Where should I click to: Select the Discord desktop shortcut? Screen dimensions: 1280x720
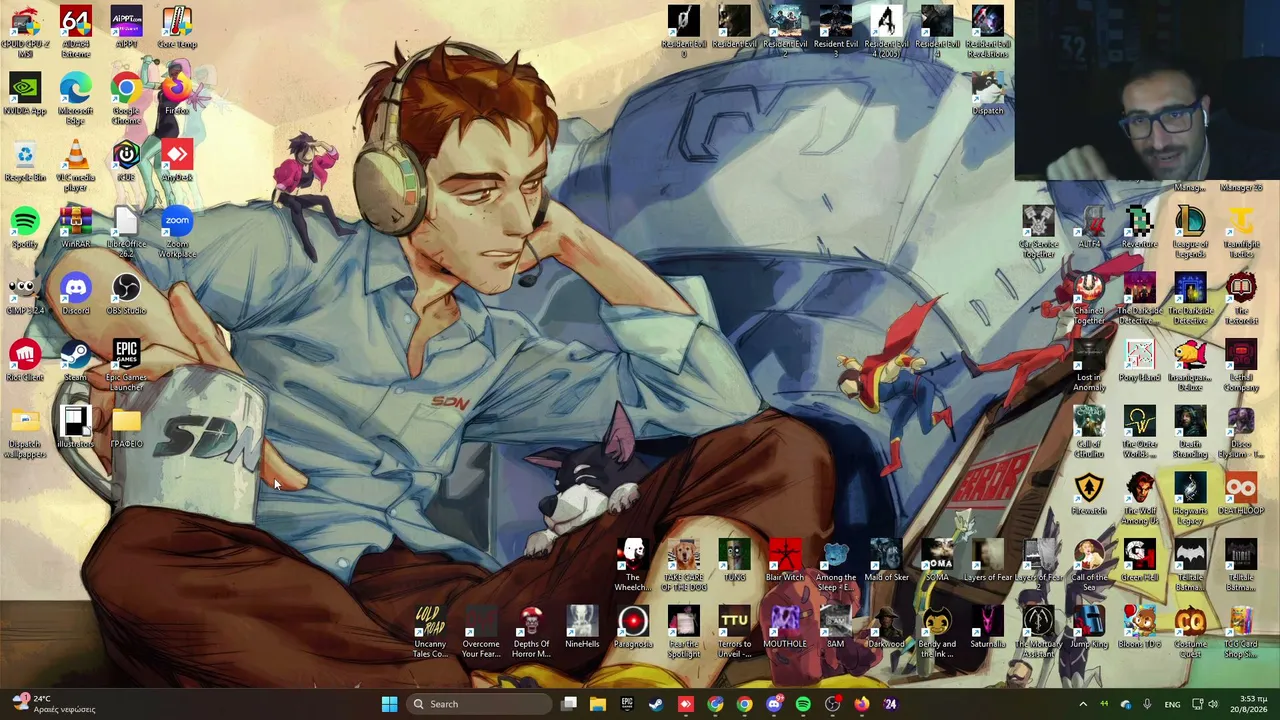pyautogui.click(x=75, y=295)
